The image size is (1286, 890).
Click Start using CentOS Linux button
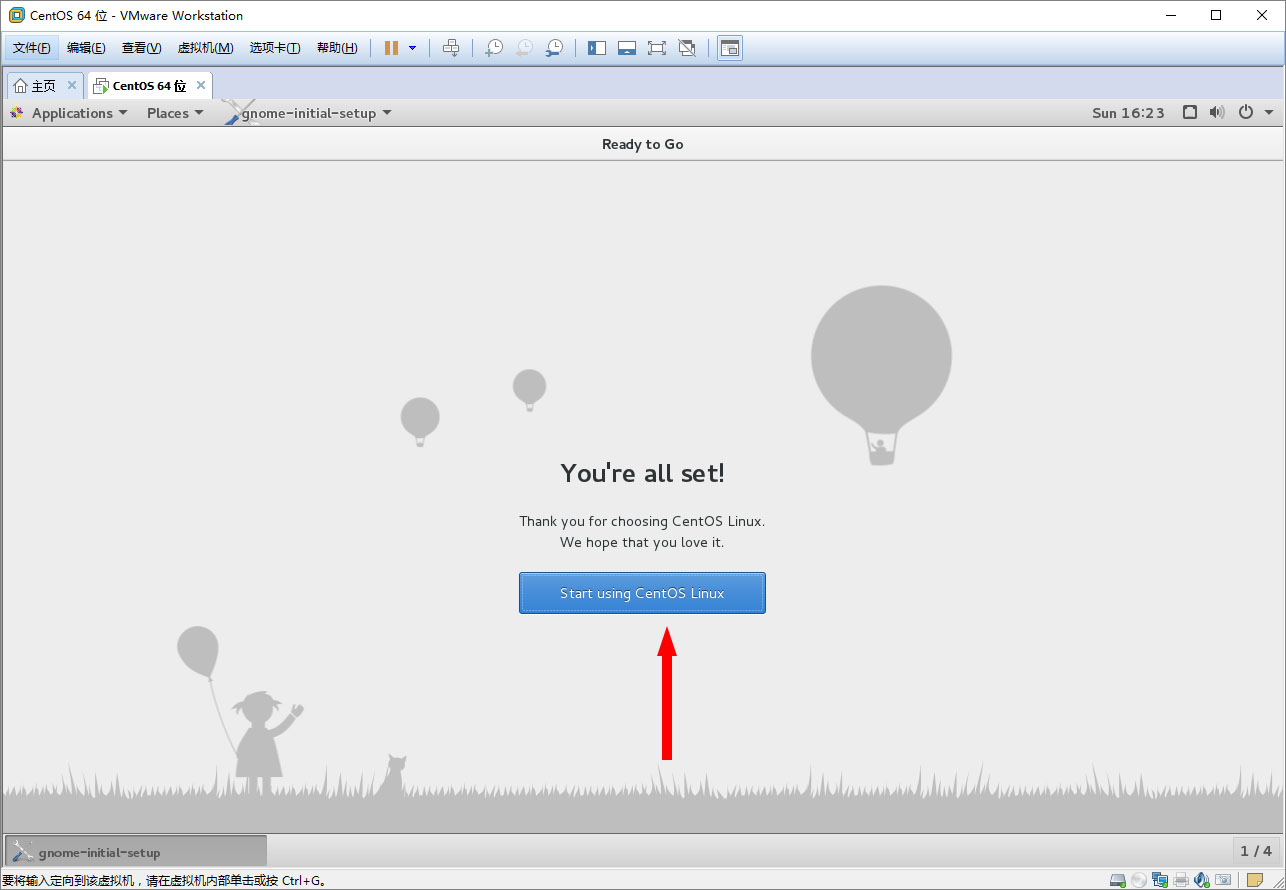[x=642, y=593]
